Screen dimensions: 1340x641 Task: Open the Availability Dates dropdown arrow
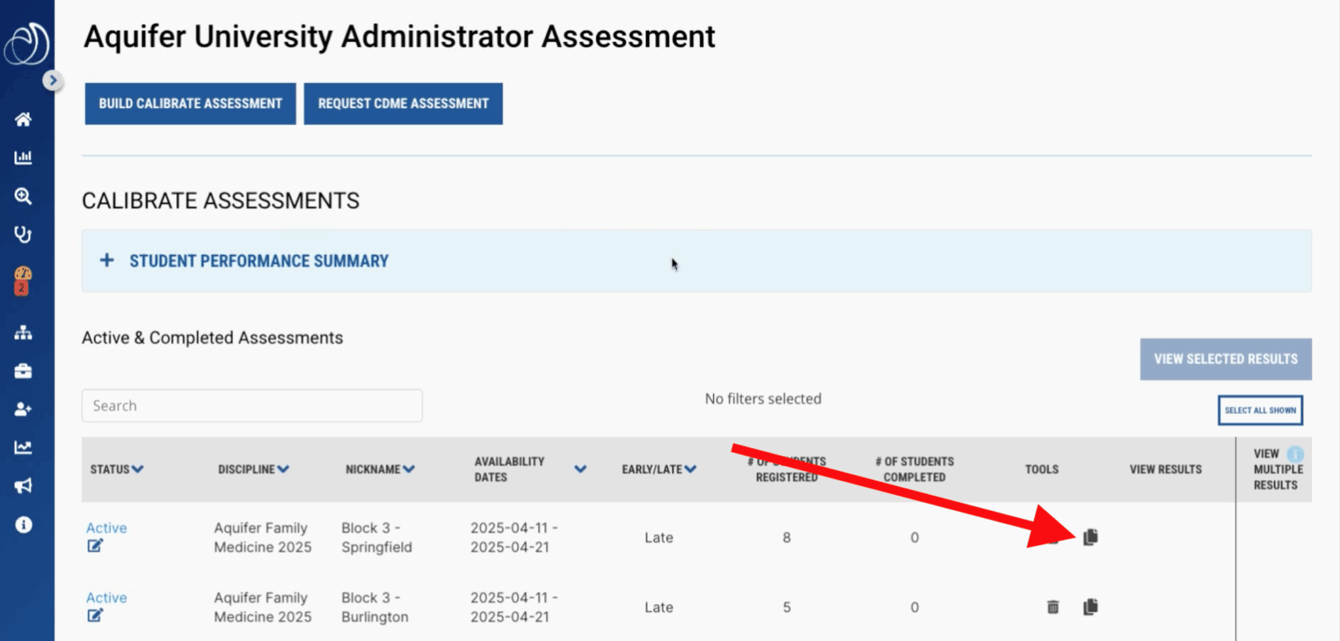(x=580, y=468)
